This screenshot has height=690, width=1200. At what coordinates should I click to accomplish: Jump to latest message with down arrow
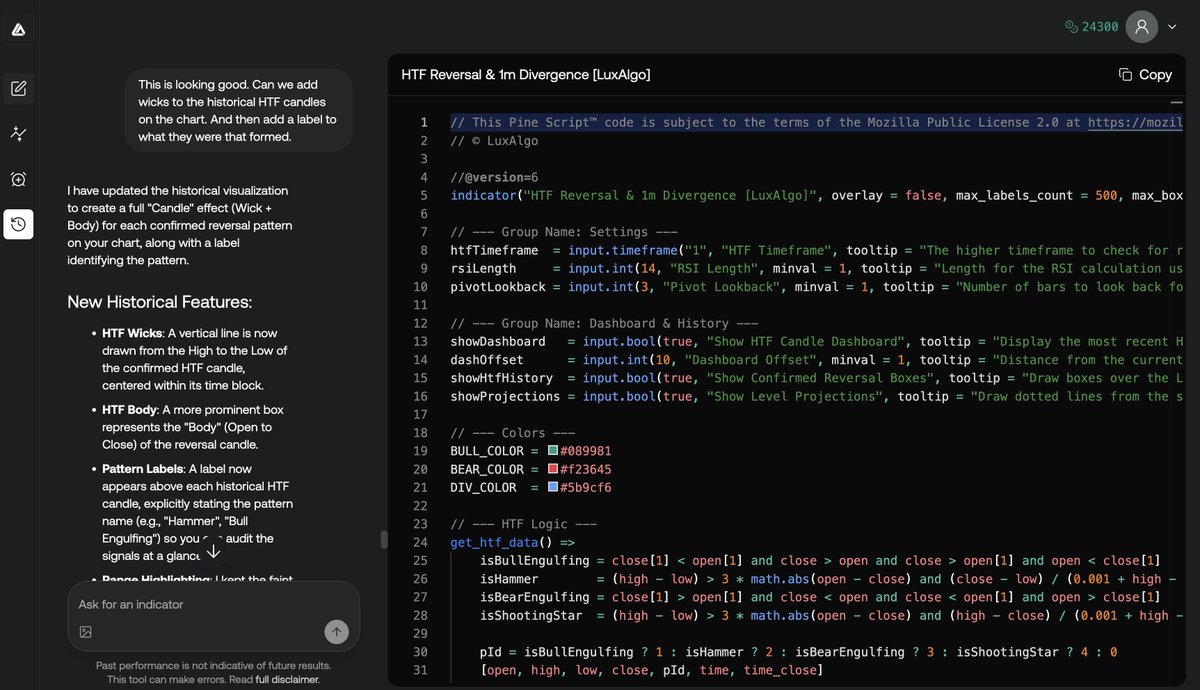pyautogui.click(x=213, y=551)
